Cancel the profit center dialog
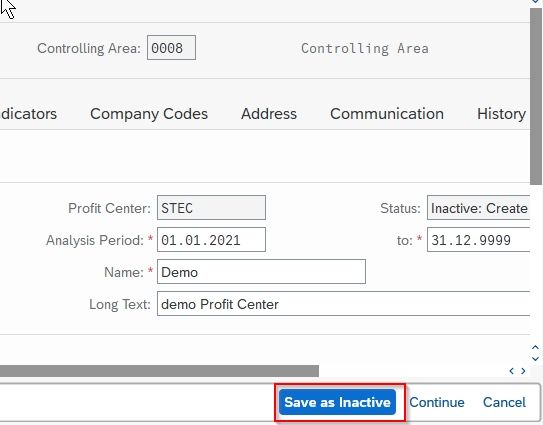 click(x=504, y=402)
